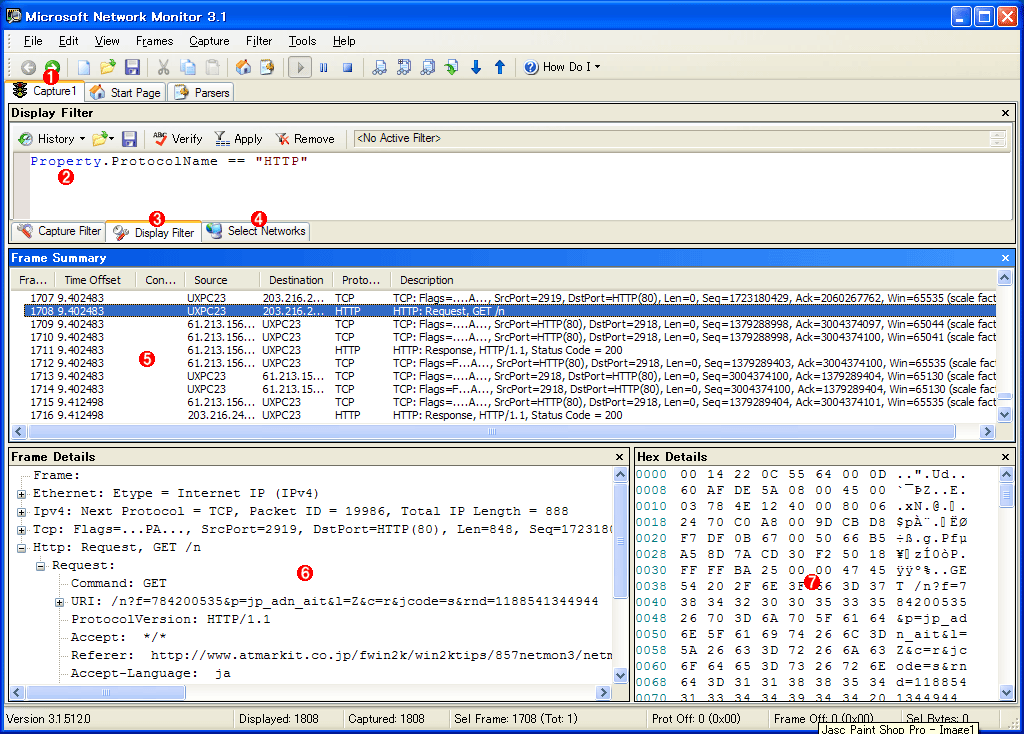Screen dimensions: 1024x734
Task: Sort by the Source column header
Action: click(210, 280)
